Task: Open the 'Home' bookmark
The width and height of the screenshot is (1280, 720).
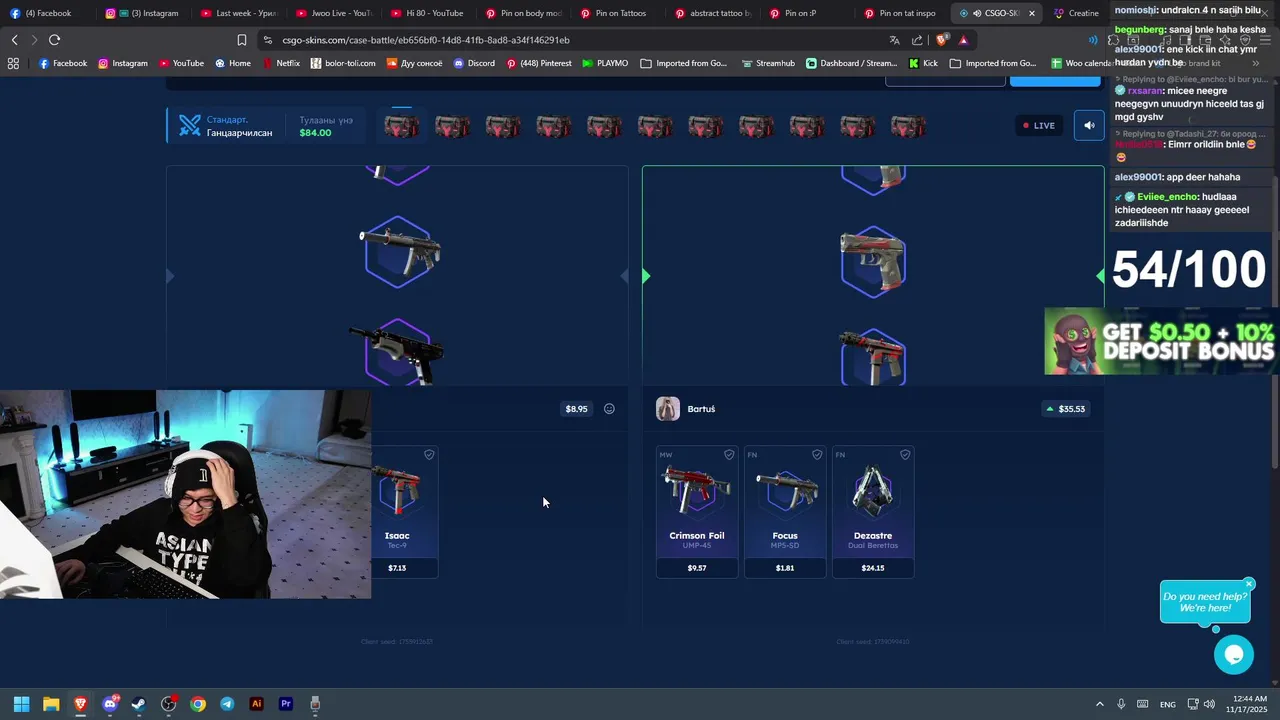Action: coord(233,63)
